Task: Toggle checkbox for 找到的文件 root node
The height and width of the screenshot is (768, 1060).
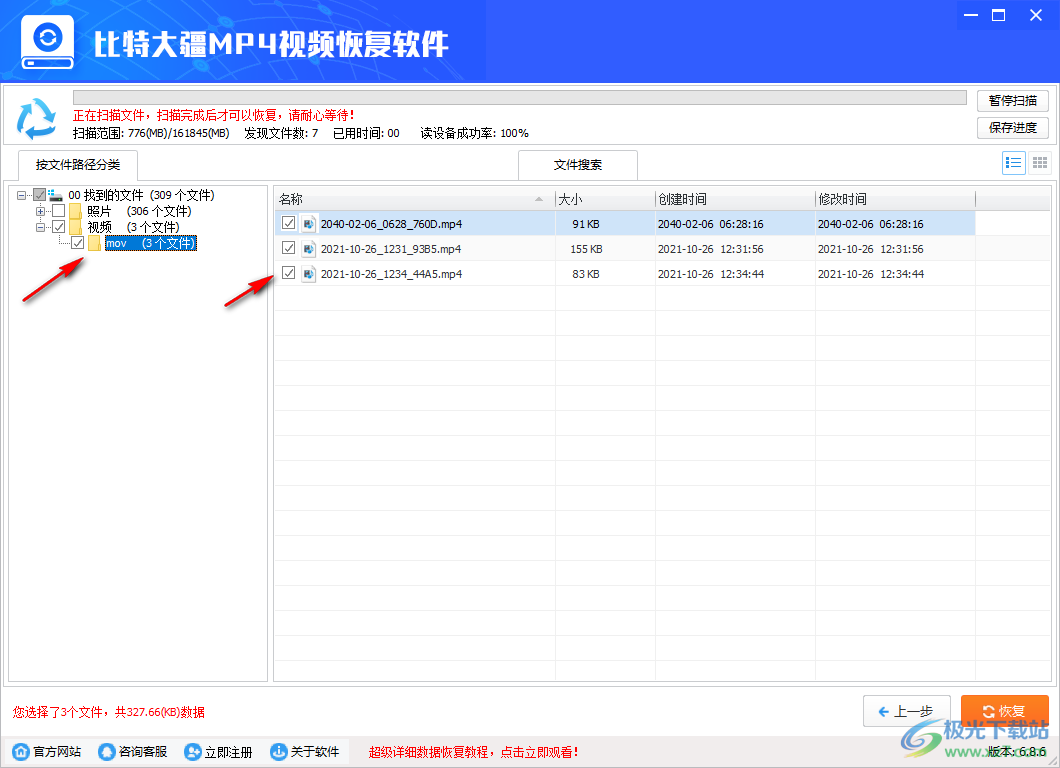Action: tap(40, 195)
